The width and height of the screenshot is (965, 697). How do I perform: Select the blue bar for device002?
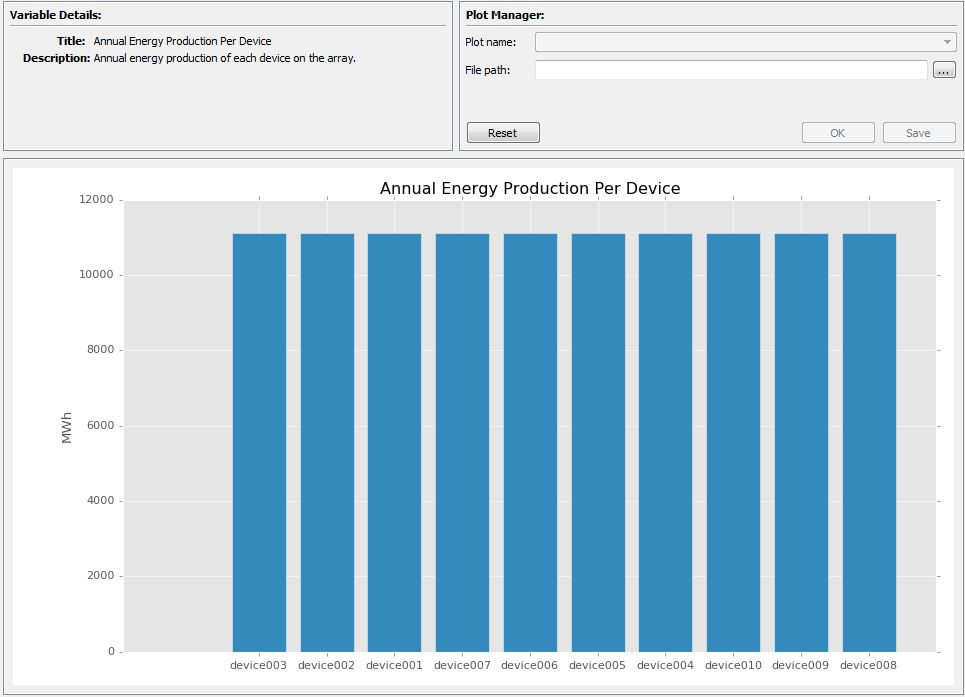coord(327,442)
